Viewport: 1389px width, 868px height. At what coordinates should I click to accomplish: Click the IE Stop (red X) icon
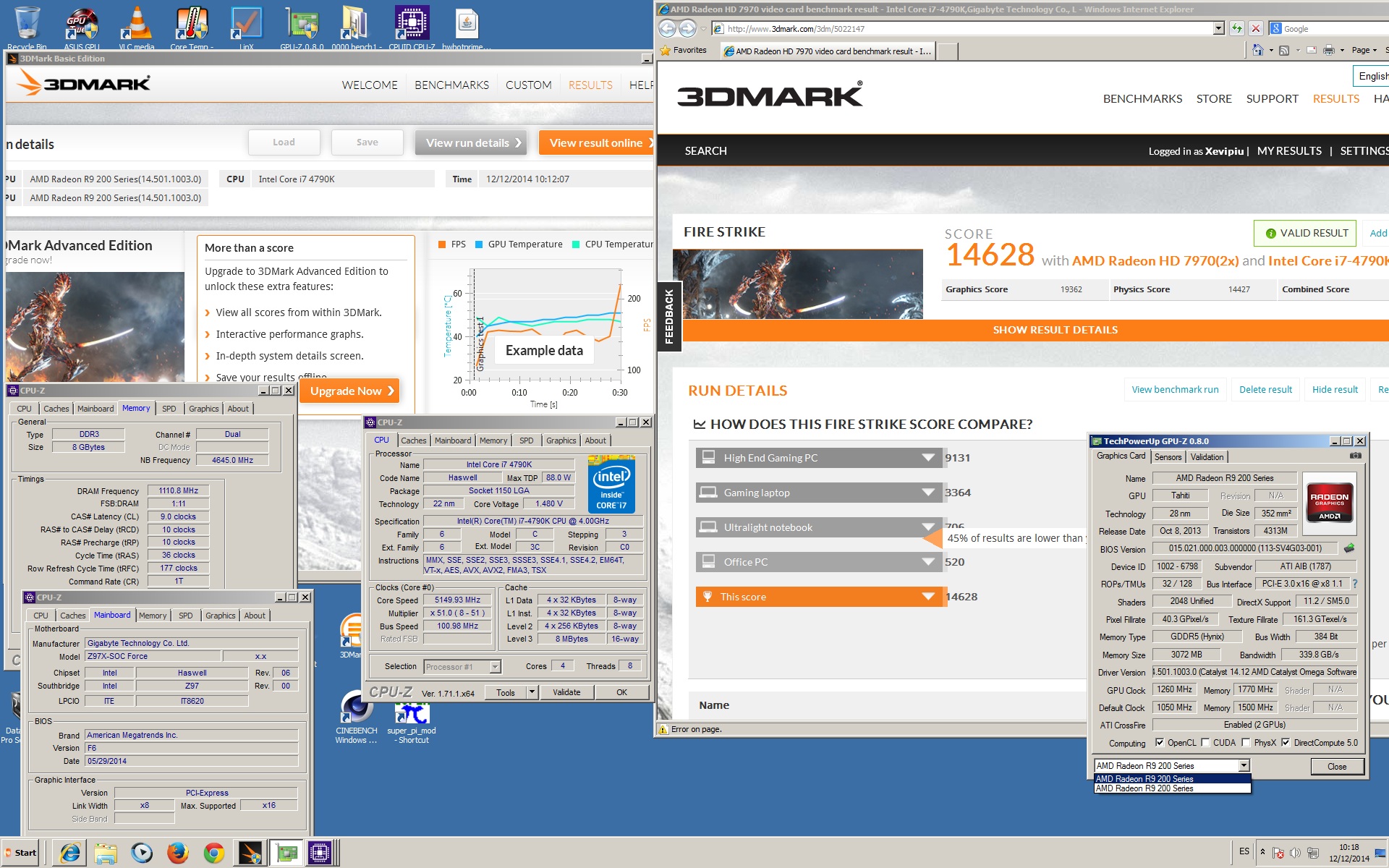click(1256, 28)
